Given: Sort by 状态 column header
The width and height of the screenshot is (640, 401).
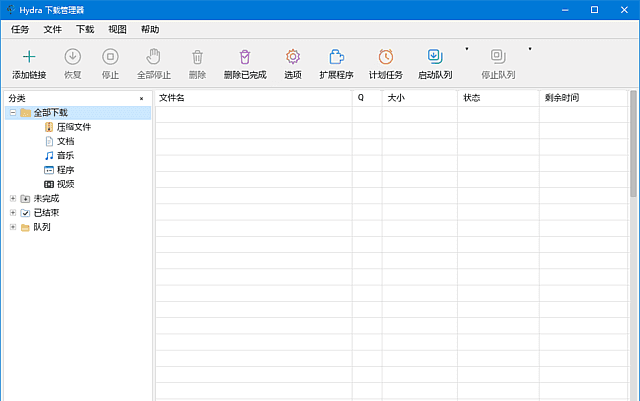Looking at the screenshot, I should (x=498, y=98).
